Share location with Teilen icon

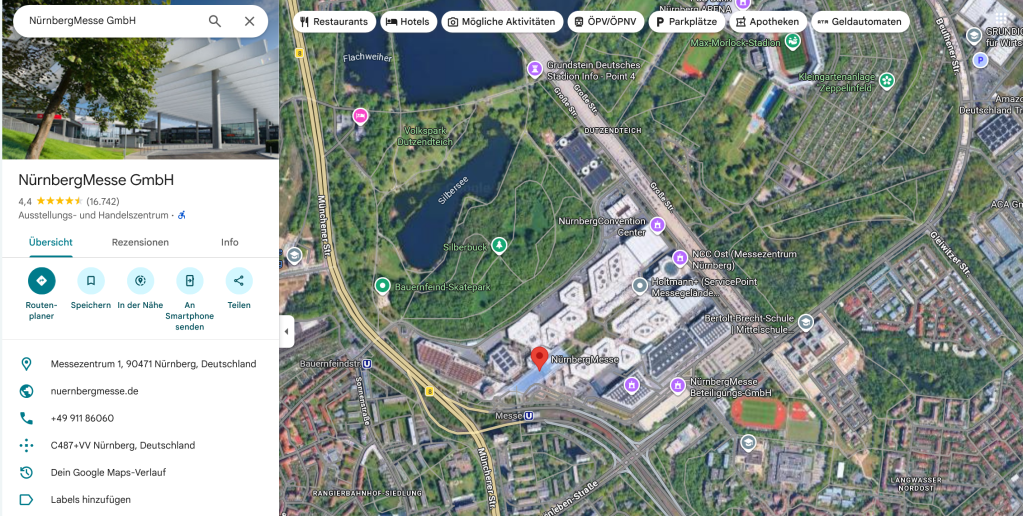(x=239, y=281)
